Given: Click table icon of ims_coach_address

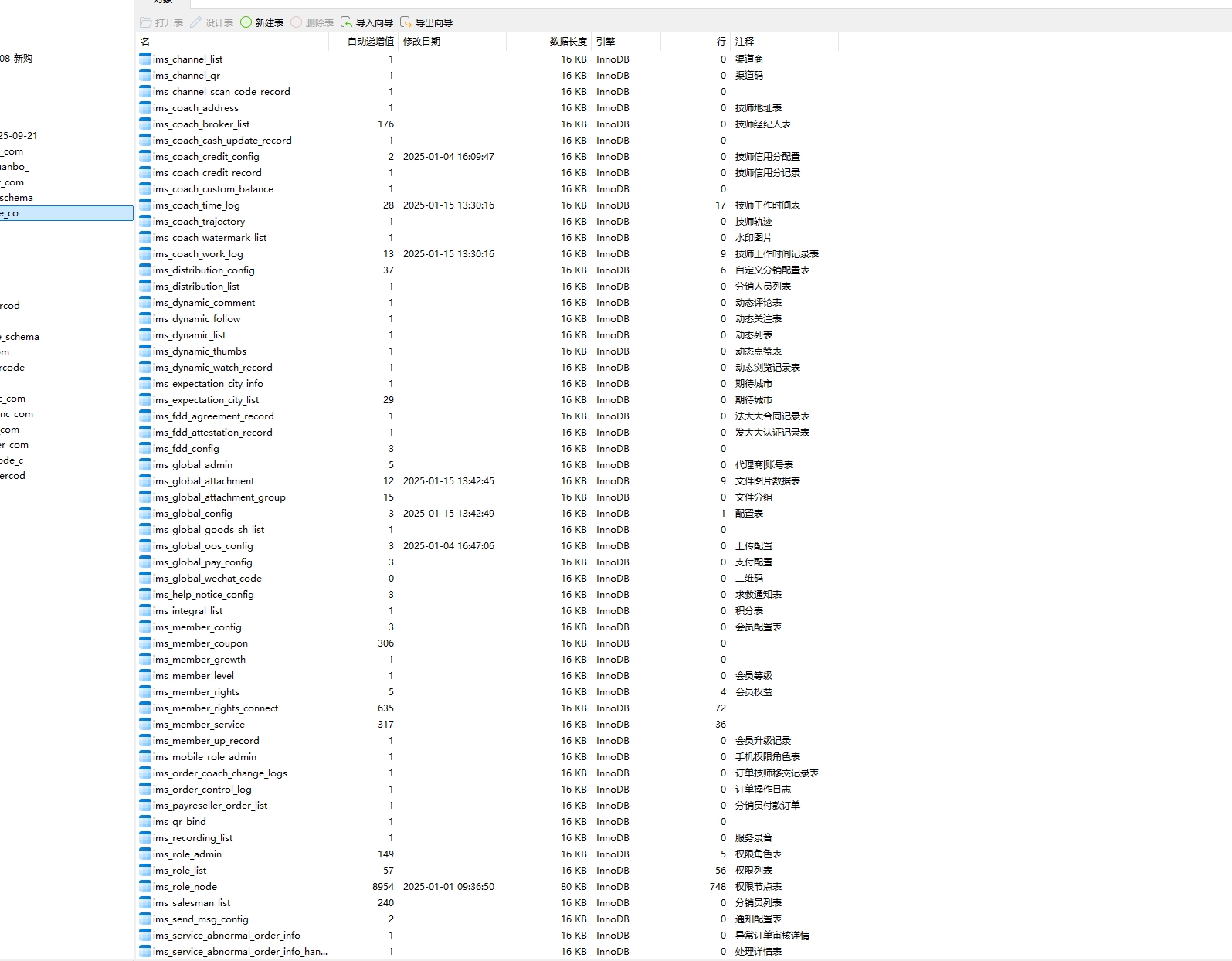Looking at the screenshot, I should pyautogui.click(x=145, y=107).
